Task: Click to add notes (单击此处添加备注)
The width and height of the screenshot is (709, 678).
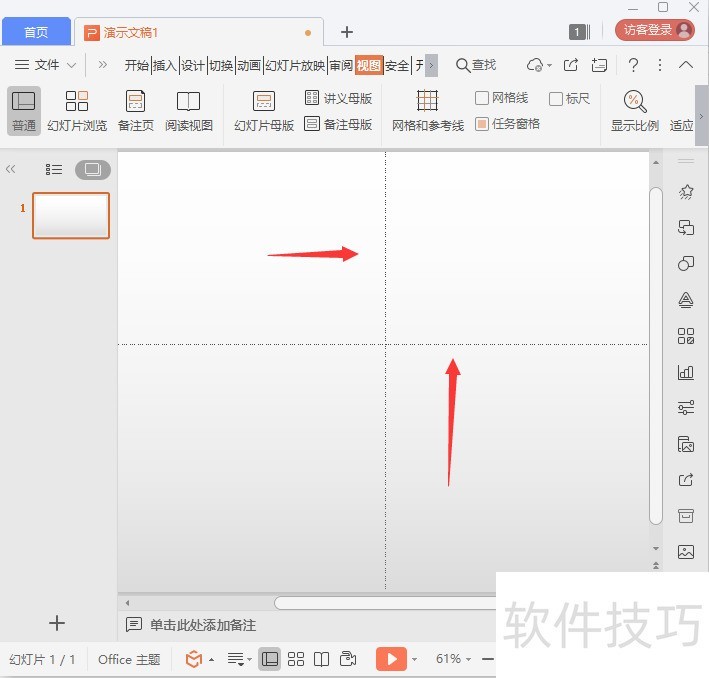Action: coord(203,625)
